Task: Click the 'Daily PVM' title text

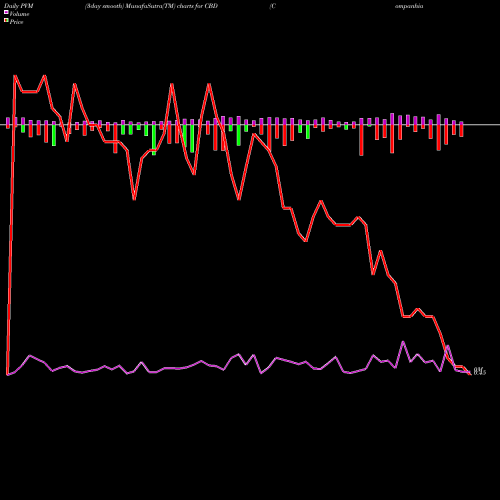Action: (19, 6)
